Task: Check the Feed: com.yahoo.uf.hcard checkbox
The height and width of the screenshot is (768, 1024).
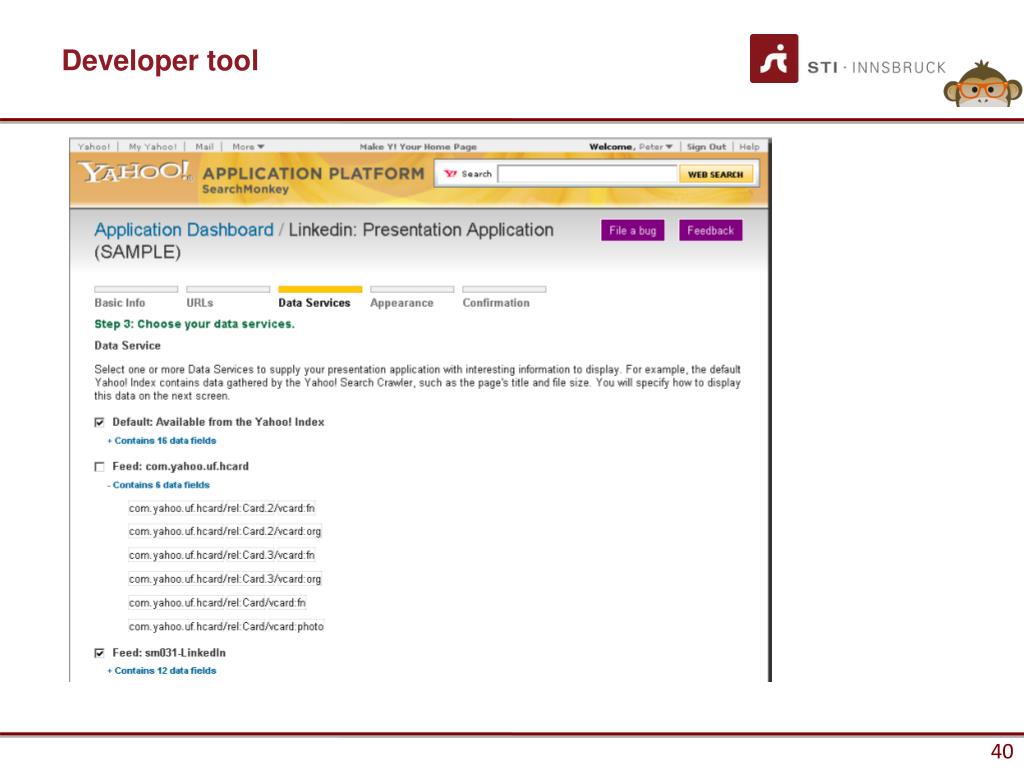Action: click(99, 467)
